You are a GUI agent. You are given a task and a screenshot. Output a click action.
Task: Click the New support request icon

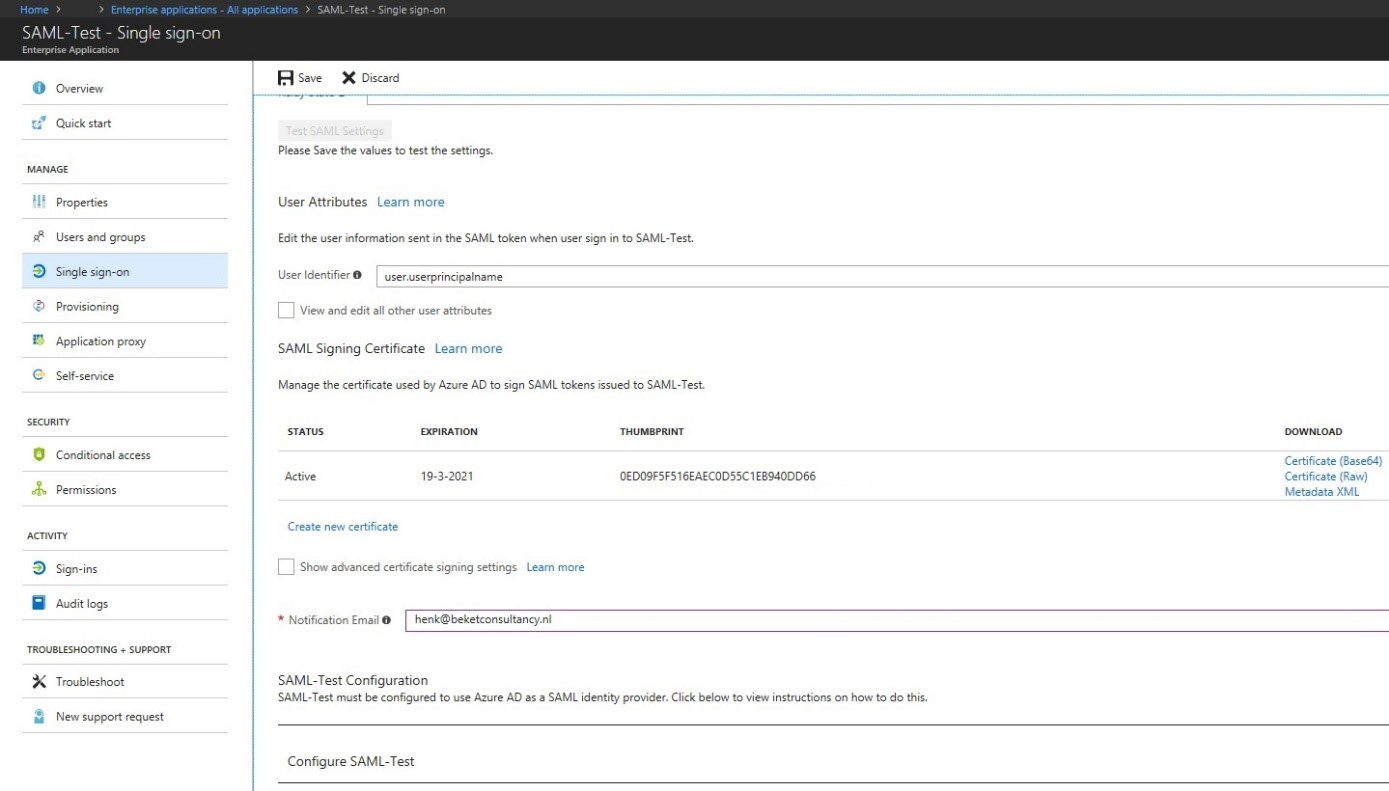(39, 716)
